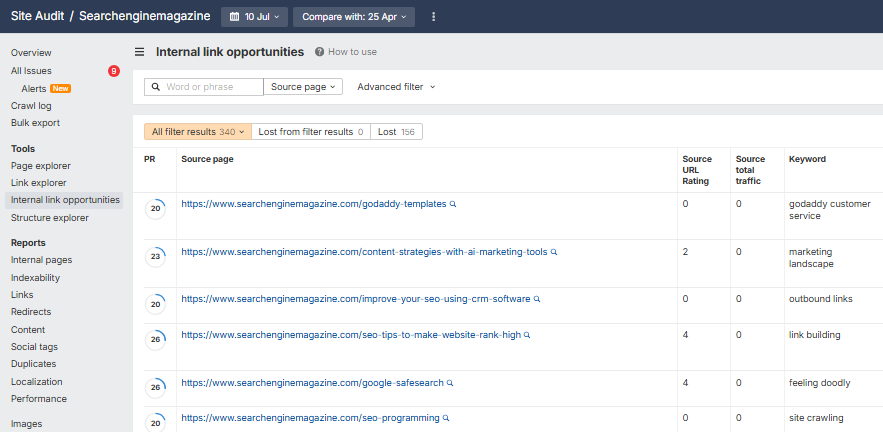Click the Word or phrase search field
Viewport: 883px width, 432px height.
[212, 87]
